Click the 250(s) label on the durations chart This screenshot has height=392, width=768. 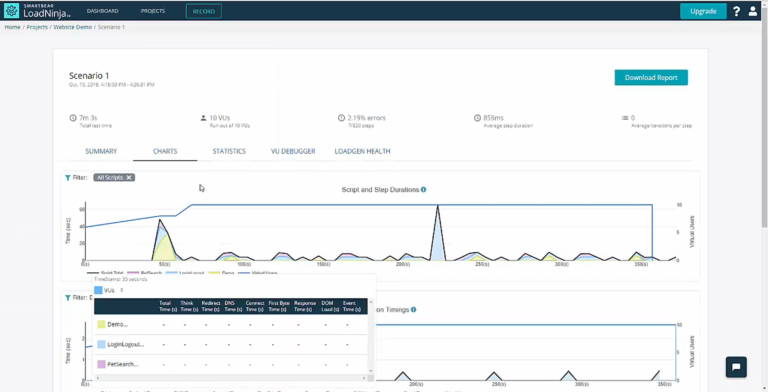tap(482, 264)
